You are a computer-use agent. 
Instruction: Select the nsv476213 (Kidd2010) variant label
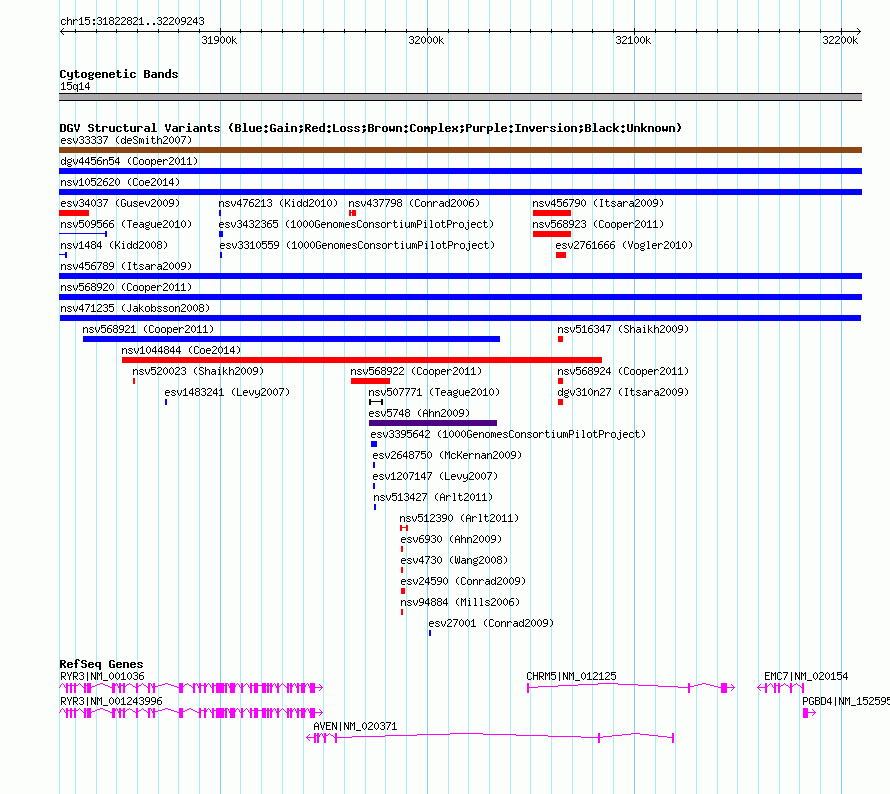point(278,203)
